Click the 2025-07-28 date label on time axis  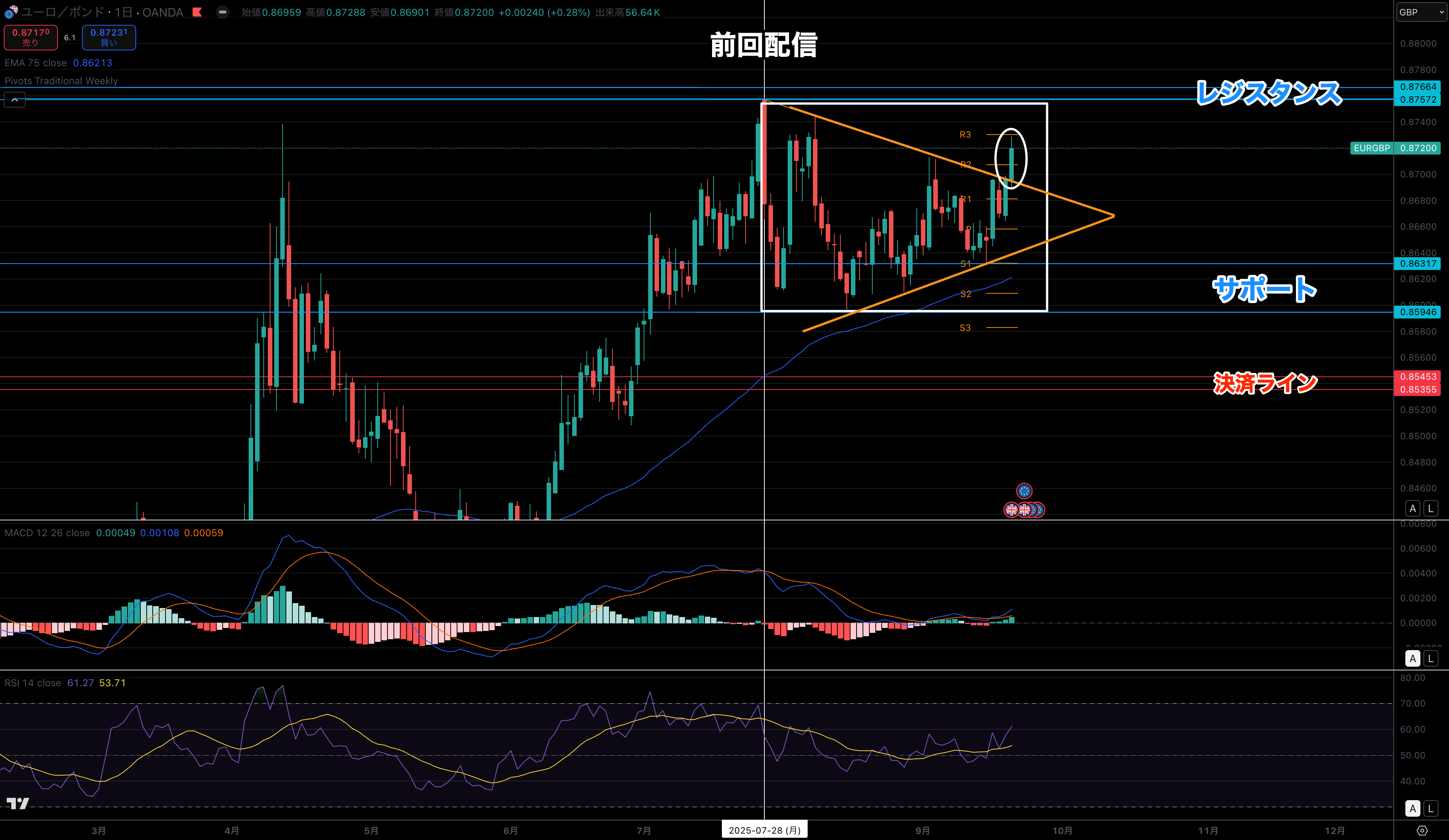pyautogui.click(x=764, y=829)
